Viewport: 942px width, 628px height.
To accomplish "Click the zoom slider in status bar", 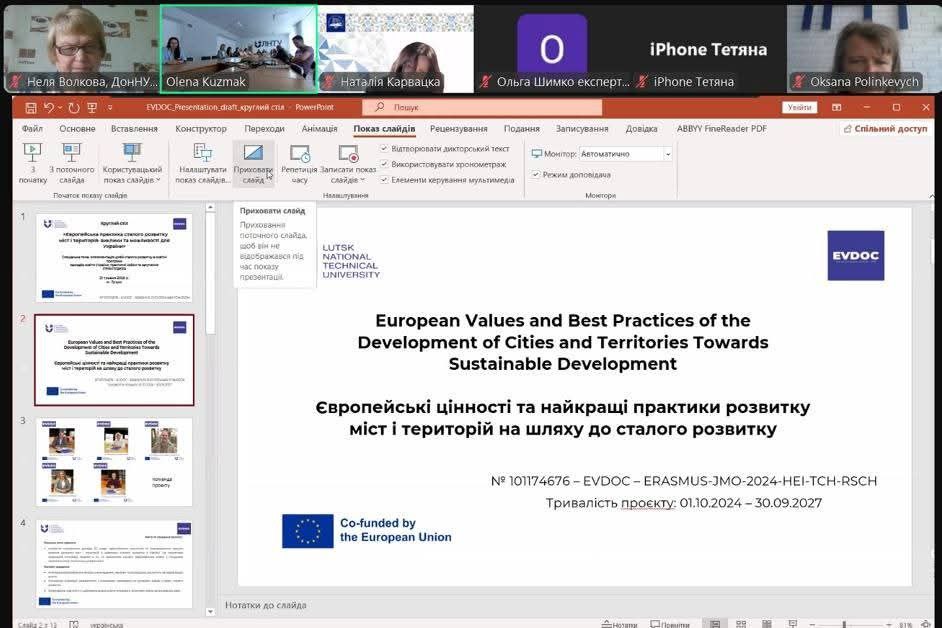I will tap(850, 625).
